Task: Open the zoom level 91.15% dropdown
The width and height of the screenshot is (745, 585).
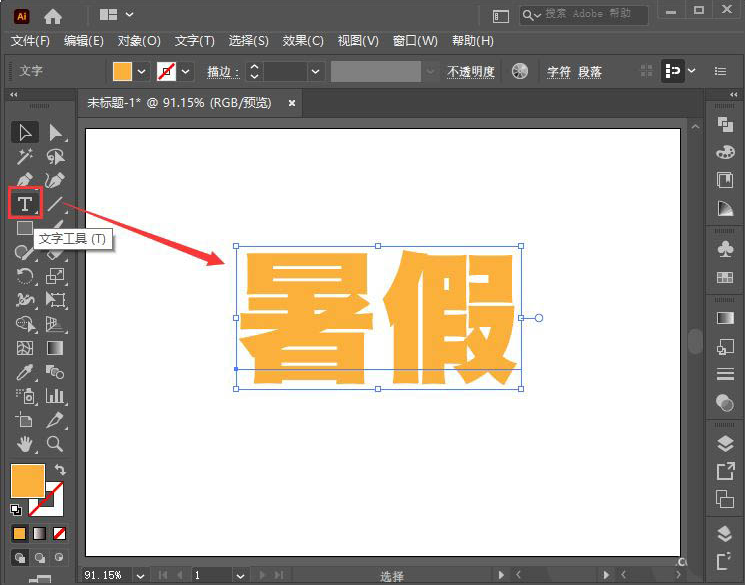Action: (x=140, y=576)
